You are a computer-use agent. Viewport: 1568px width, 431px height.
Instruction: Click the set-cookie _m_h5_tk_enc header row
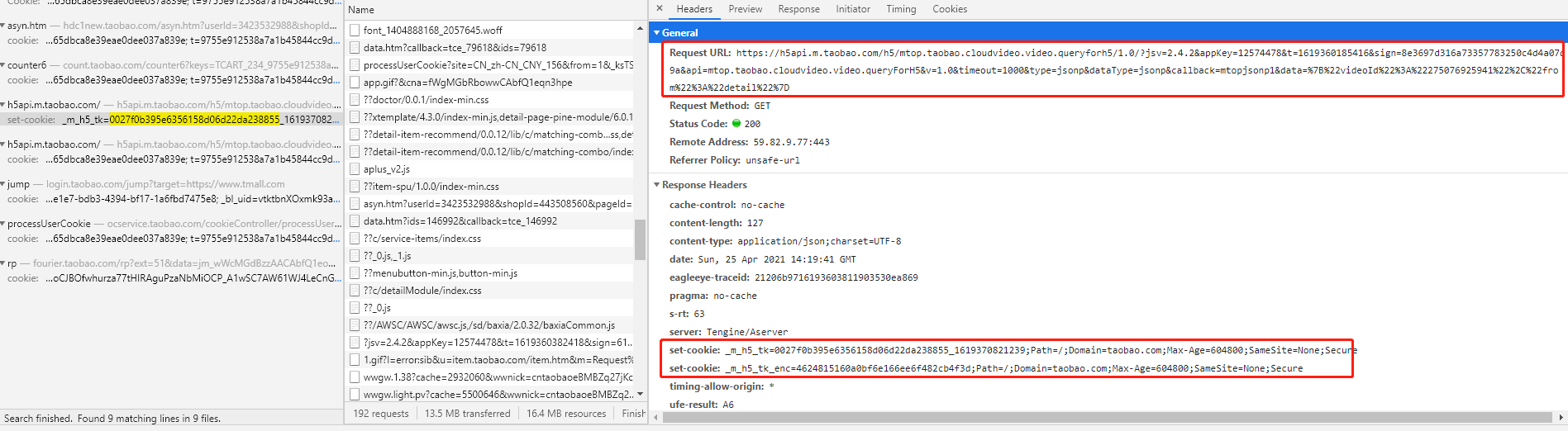coord(986,368)
